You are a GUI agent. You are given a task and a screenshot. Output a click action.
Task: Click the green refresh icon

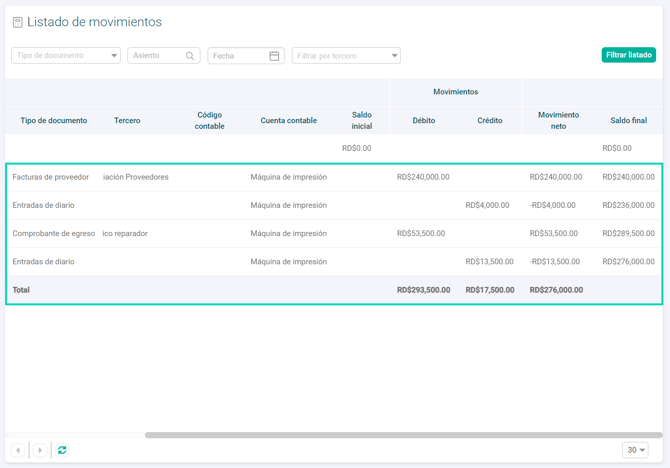coord(62,450)
